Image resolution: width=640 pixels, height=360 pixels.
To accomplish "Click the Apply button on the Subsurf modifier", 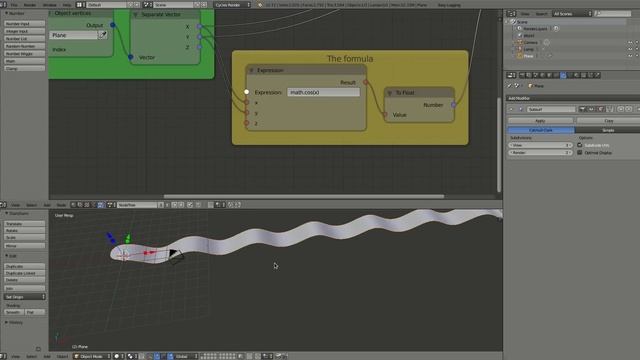I will click(540, 121).
